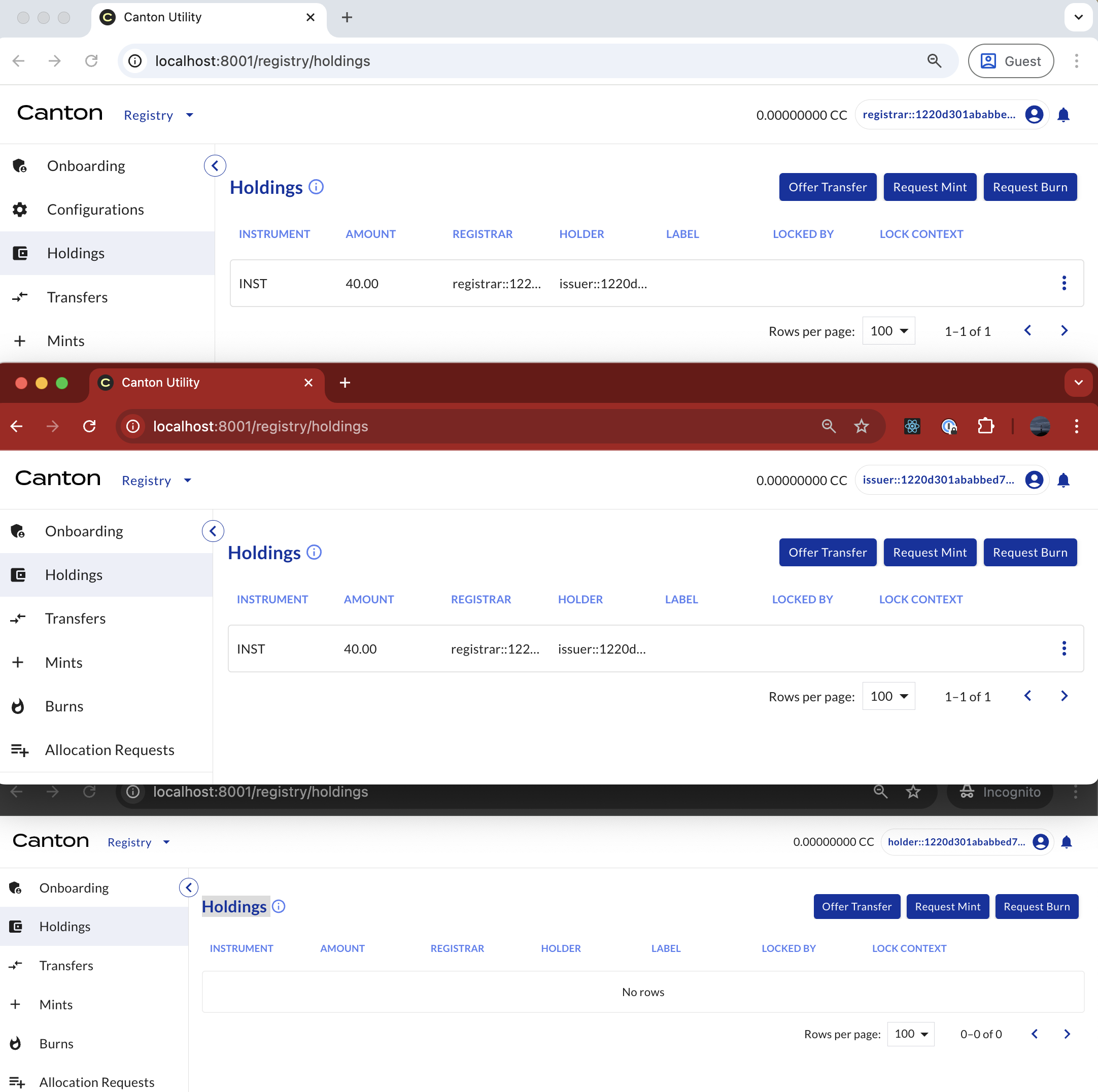Click the Holdings info icon in Guest window

coord(316,187)
